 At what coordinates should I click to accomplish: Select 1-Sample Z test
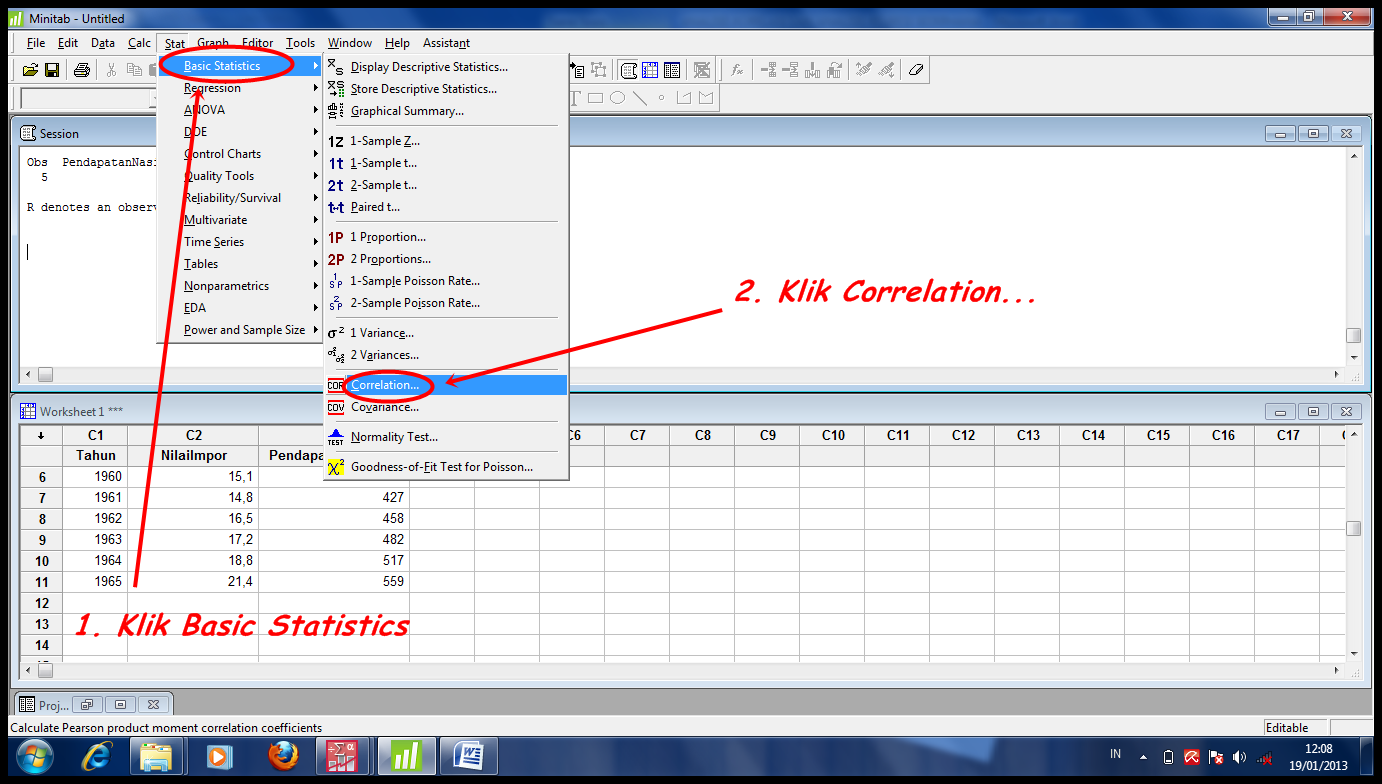click(x=446, y=141)
